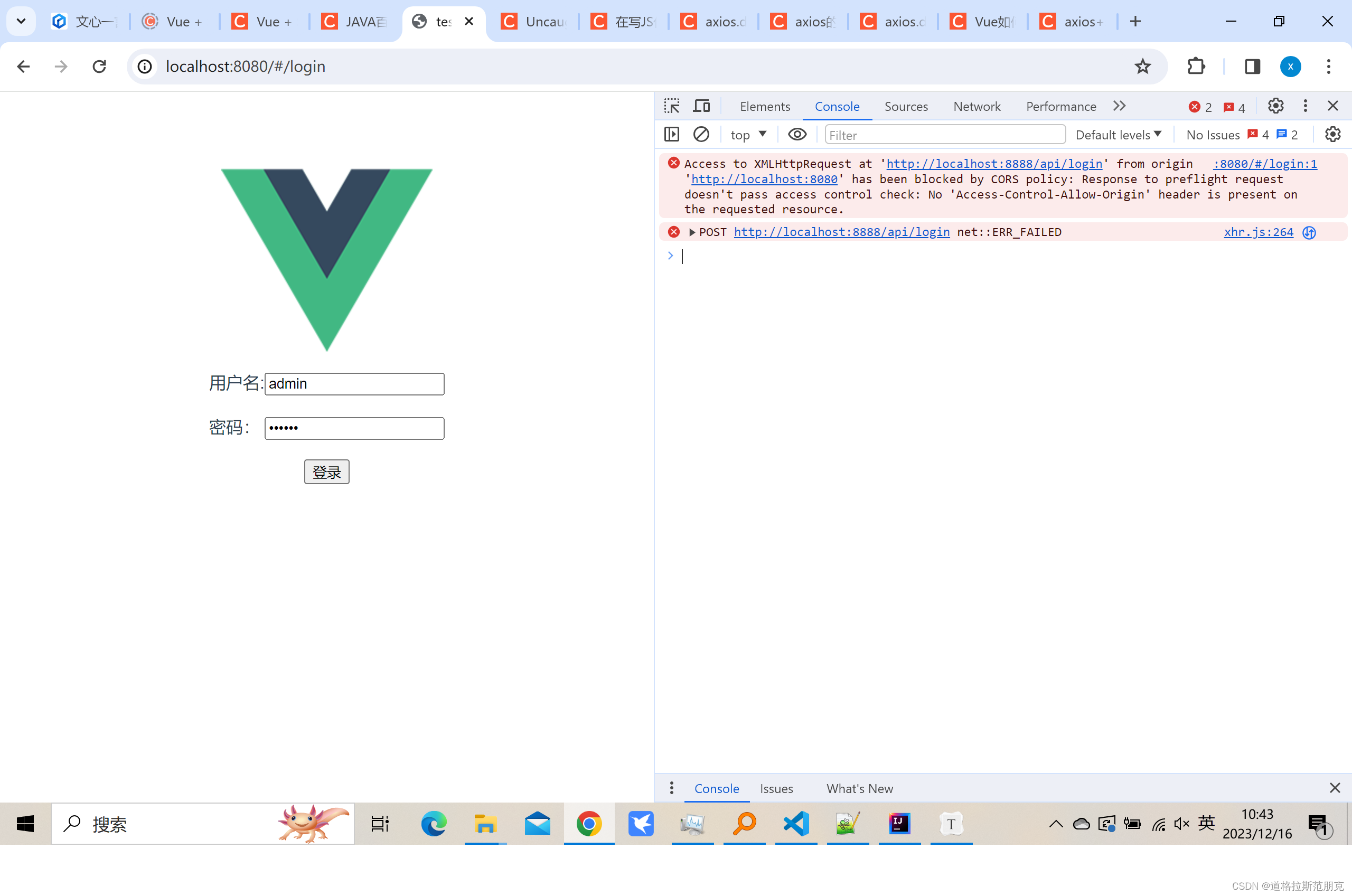This screenshot has width=1352, height=896.
Task: Click the error count badge showing 2
Action: (x=1200, y=107)
